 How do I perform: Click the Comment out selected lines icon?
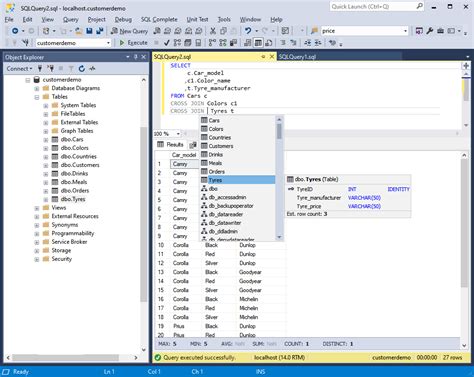coord(283,43)
